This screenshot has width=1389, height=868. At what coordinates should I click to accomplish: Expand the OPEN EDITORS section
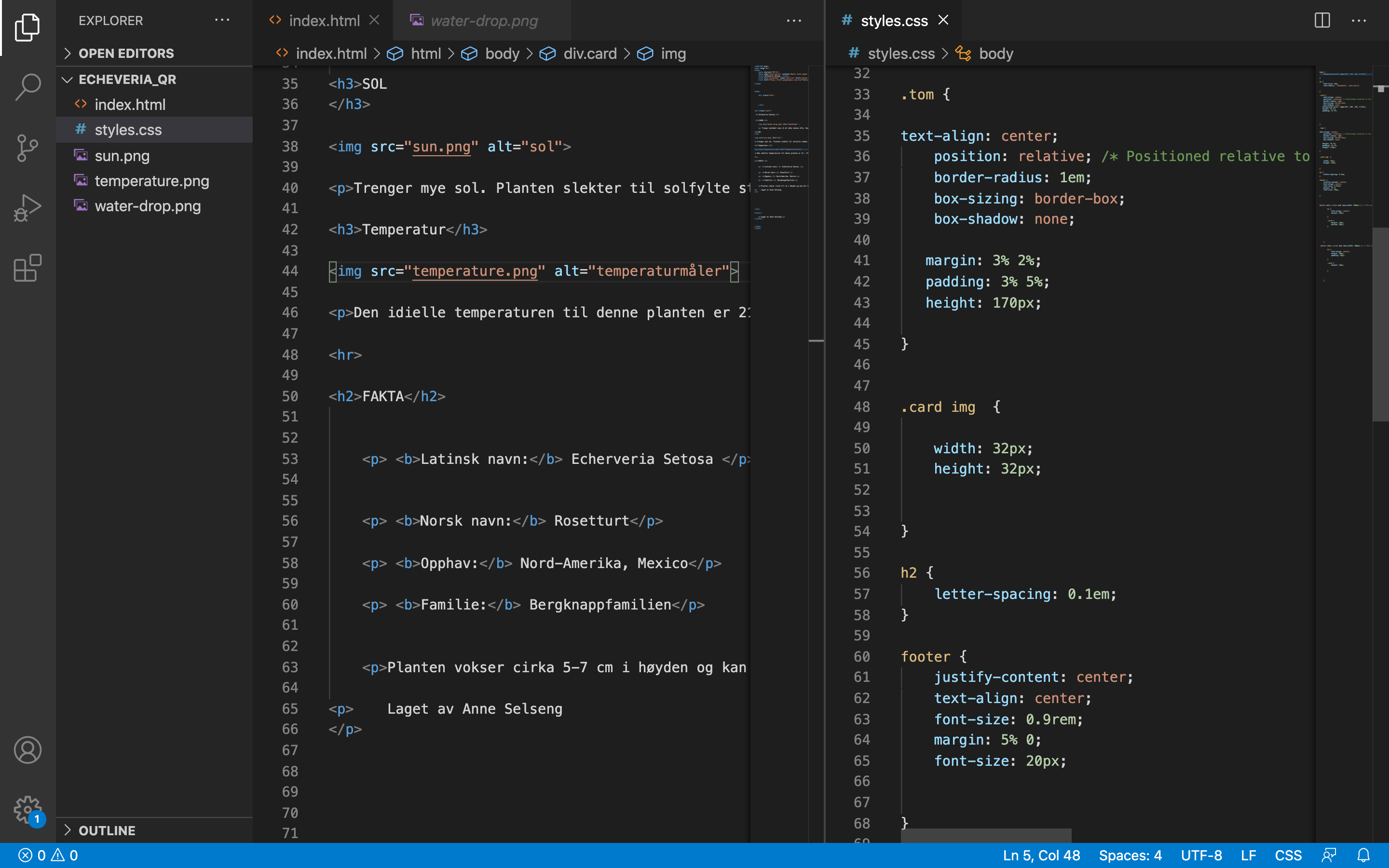[126, 54]
